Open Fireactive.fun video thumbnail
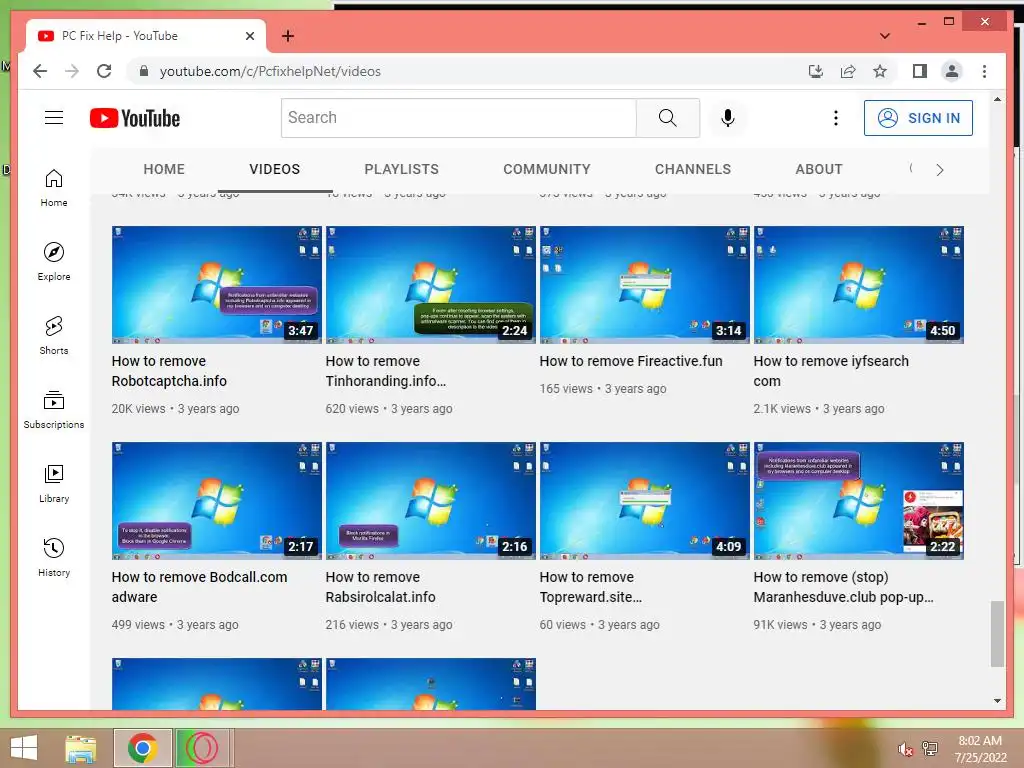 pyautogui.click(x=645, y=285)
